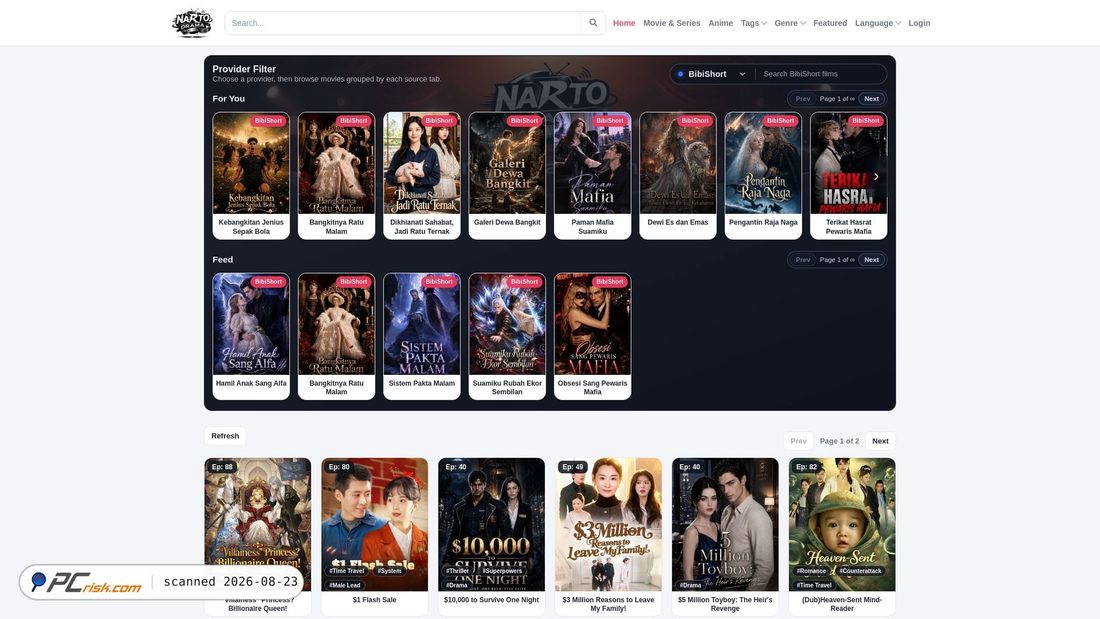This screenshot has width=1100, height=619.
Task: Click the Ep: 88 badge
Action: (222, 467)
